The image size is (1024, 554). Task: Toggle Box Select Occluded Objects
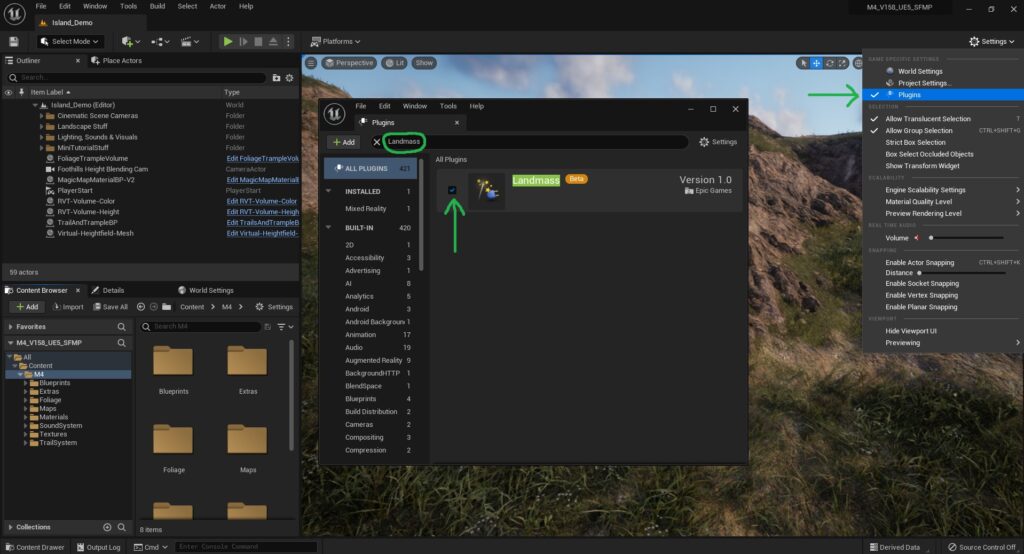point(929,154)
